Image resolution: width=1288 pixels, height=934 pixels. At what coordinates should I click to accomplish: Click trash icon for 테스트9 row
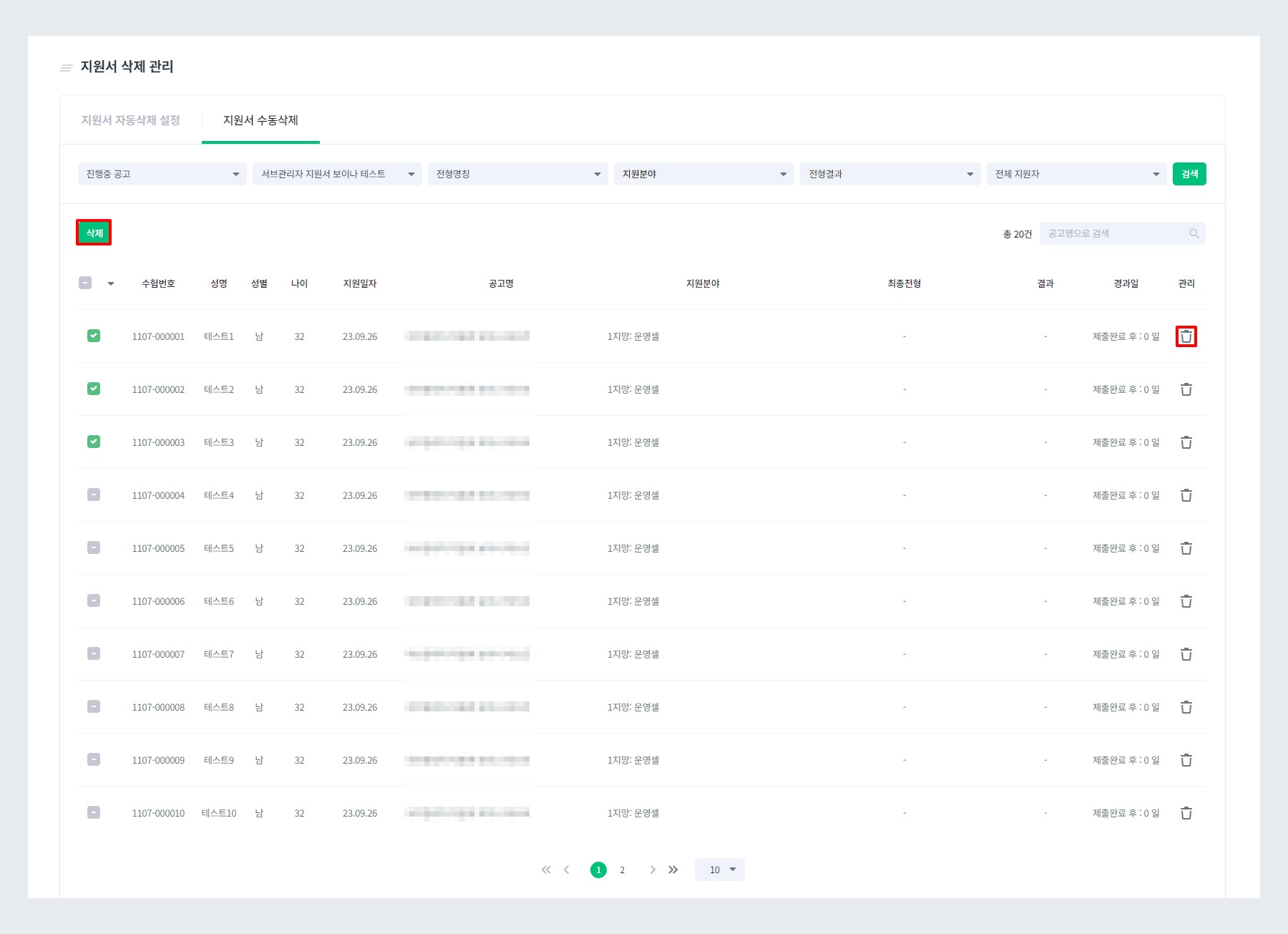pyautogui.click(x=1186, y=760)
